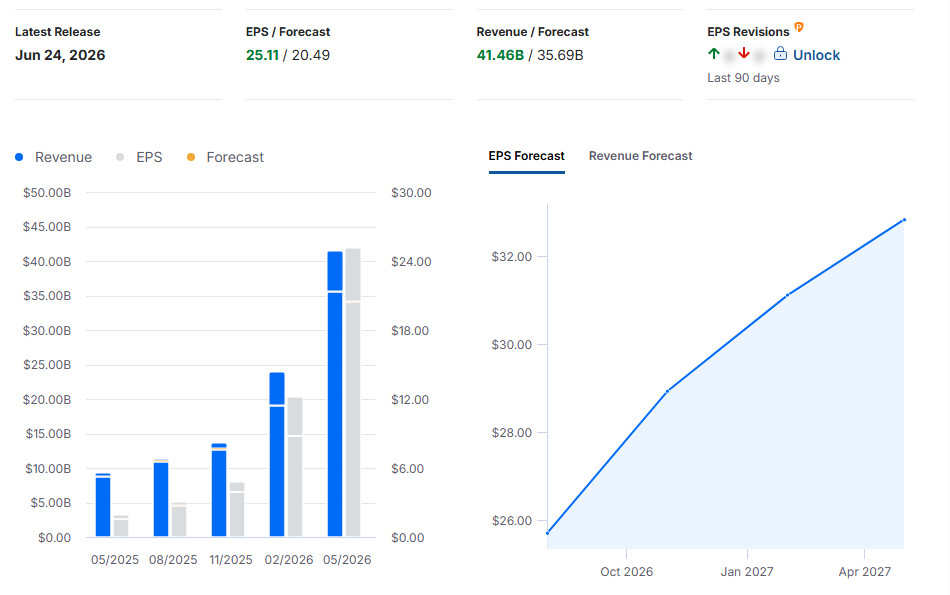
Task: Click the '$26.00' forecast axis label
Action: point(512,521)
